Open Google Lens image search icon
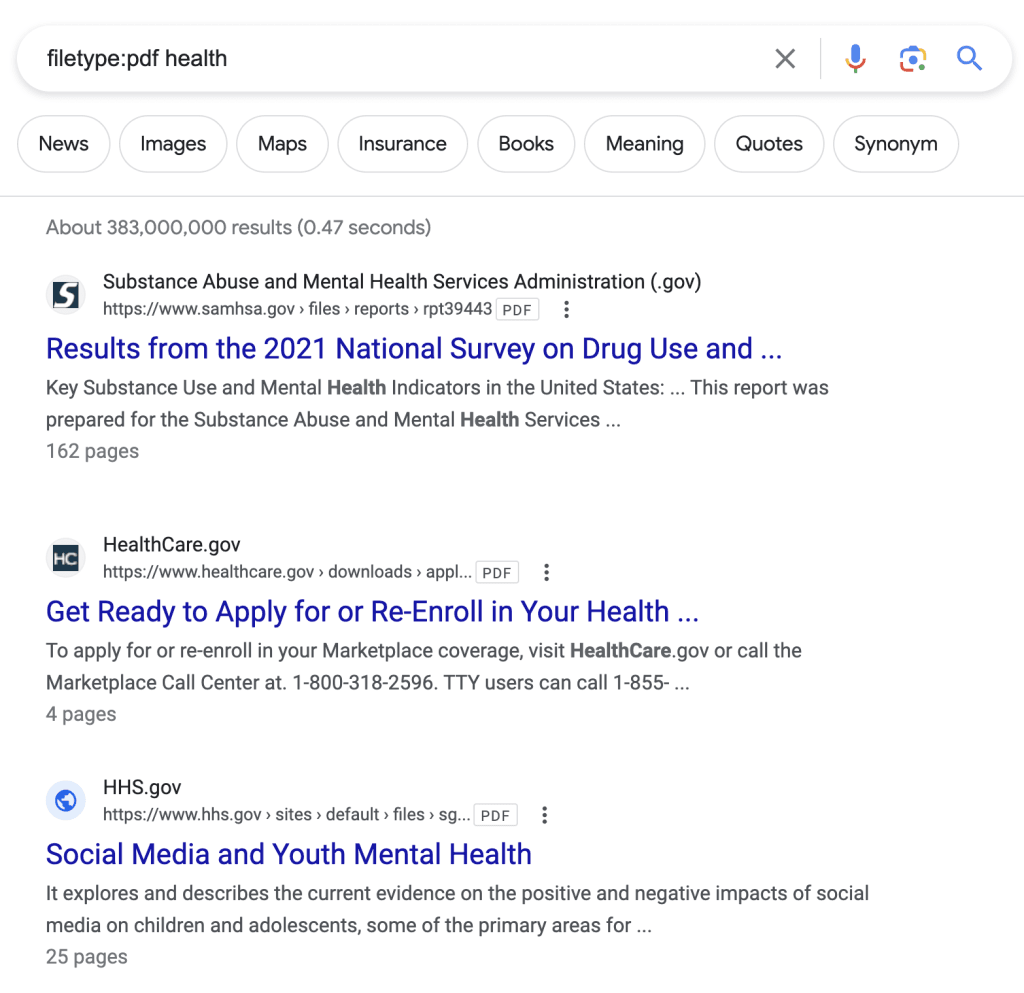The height and width of the screenshot is (993, 1024). click(x=912, y=59)
